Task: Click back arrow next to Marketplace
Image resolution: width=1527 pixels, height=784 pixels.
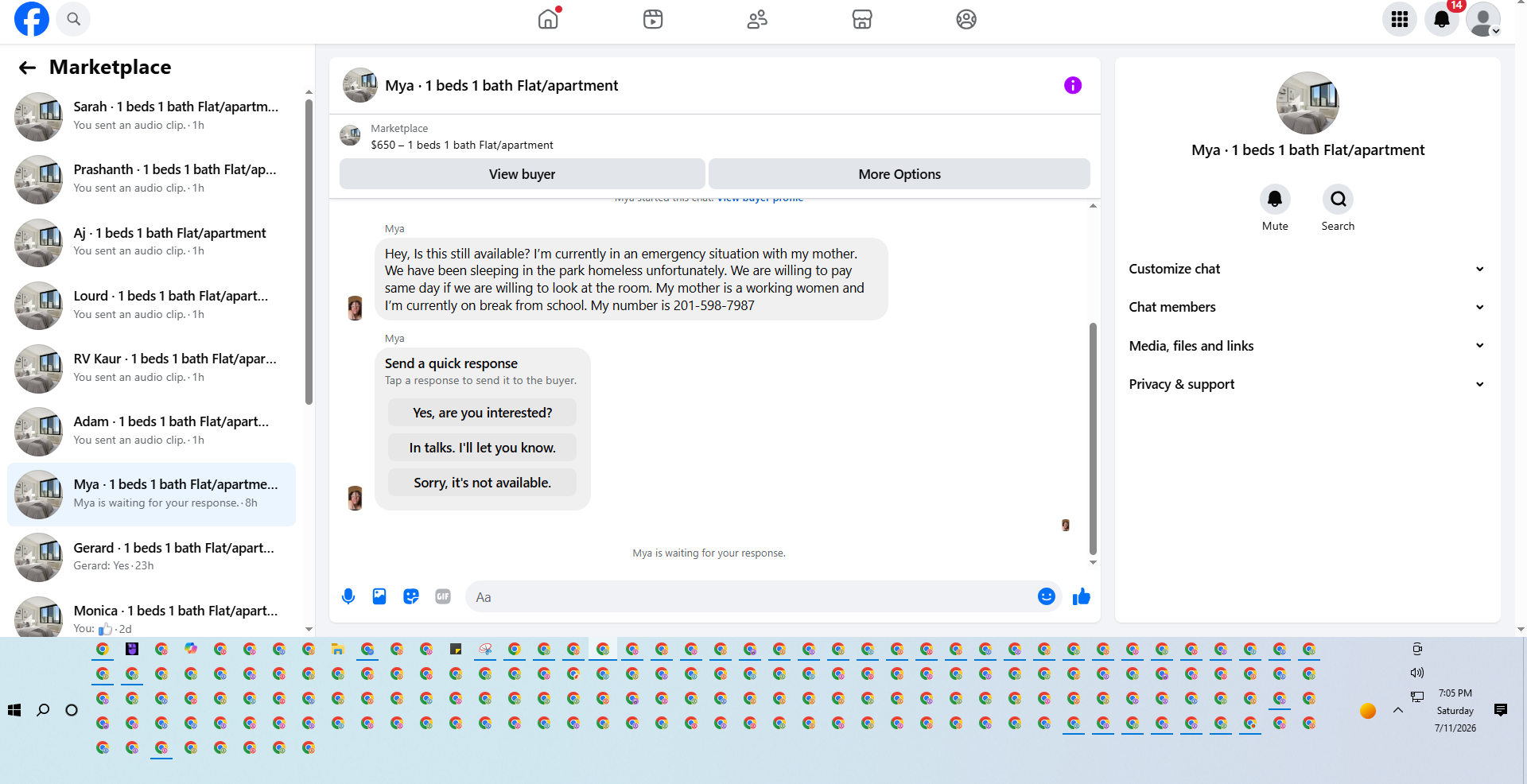Action: coord(27,68)
